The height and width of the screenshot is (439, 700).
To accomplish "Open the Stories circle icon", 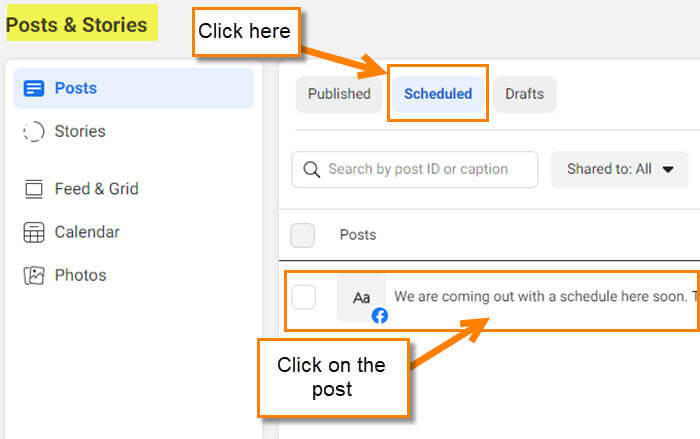I will [x=34, y=131].
